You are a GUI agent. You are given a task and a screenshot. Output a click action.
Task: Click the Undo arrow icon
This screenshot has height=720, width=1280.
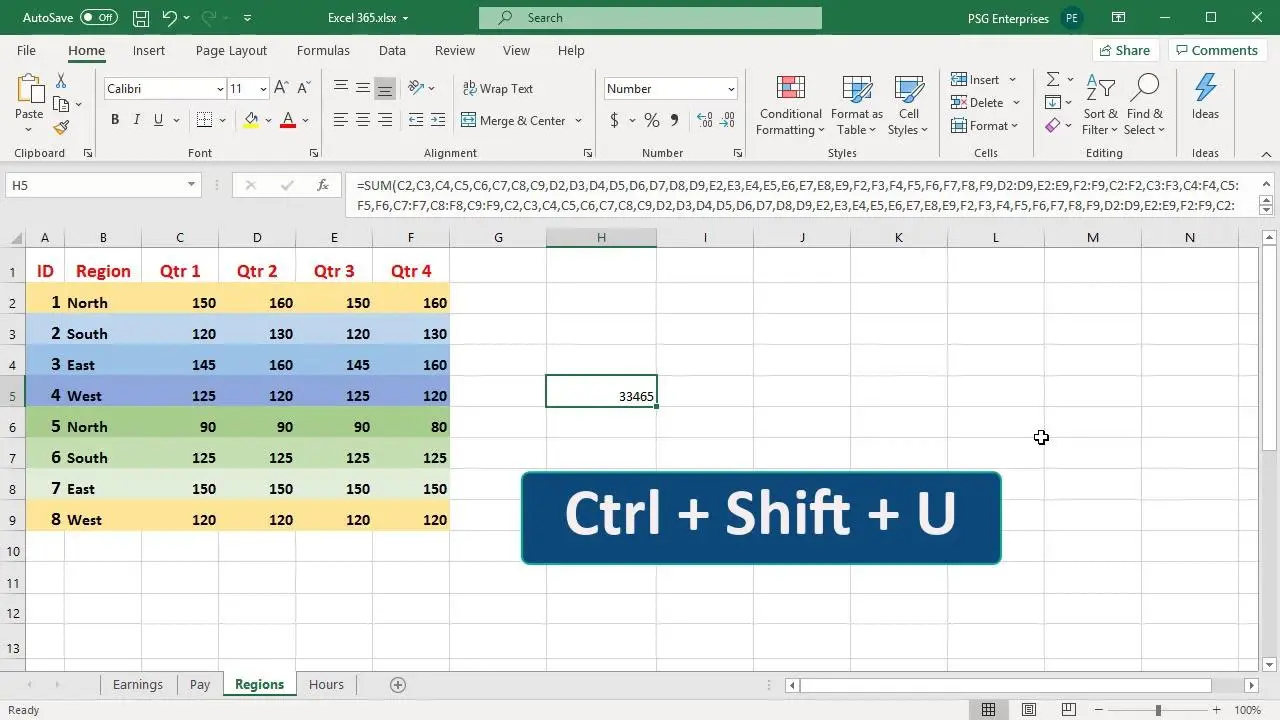pos(169,18)
